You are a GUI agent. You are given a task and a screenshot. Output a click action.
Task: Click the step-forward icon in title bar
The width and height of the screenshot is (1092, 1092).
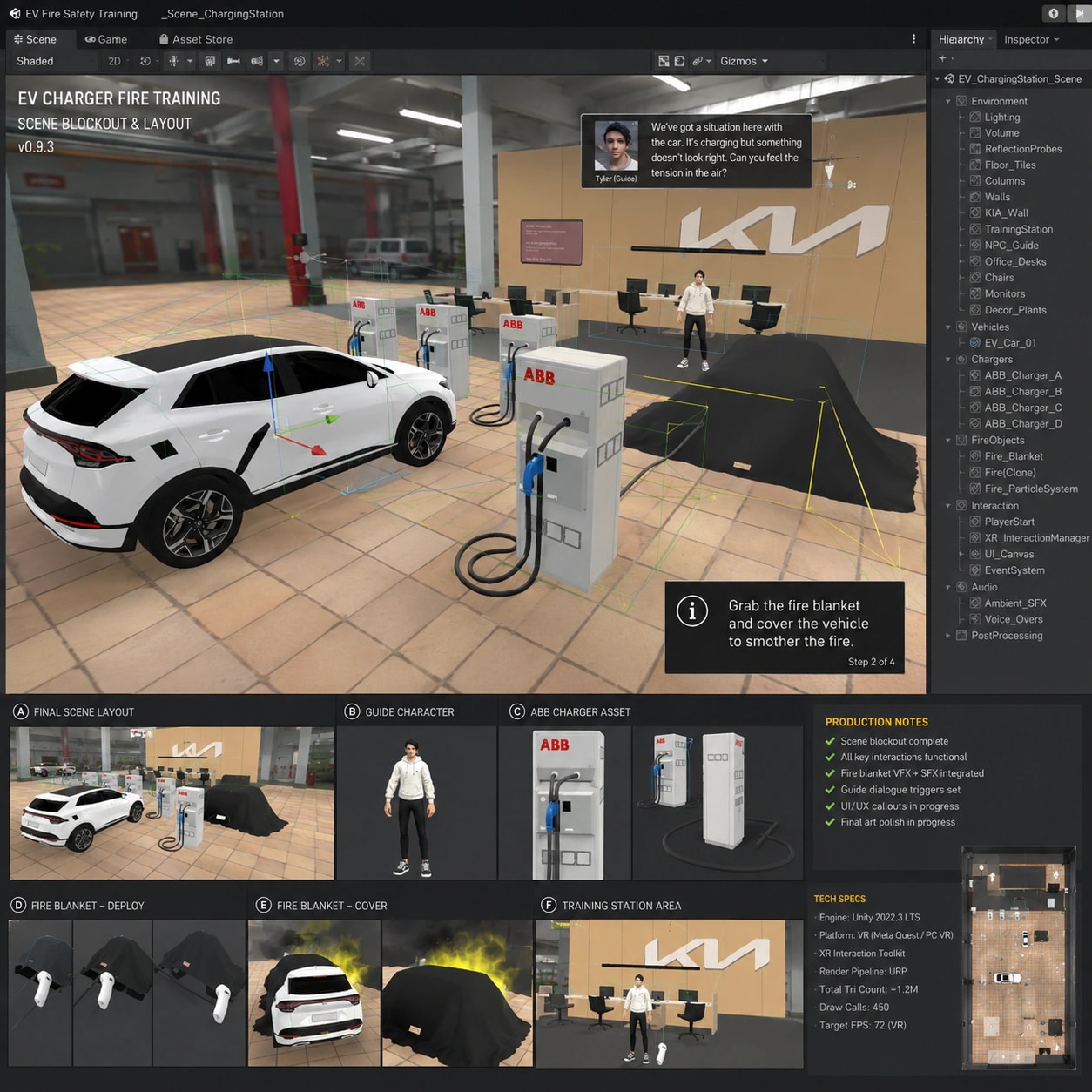1080,13
